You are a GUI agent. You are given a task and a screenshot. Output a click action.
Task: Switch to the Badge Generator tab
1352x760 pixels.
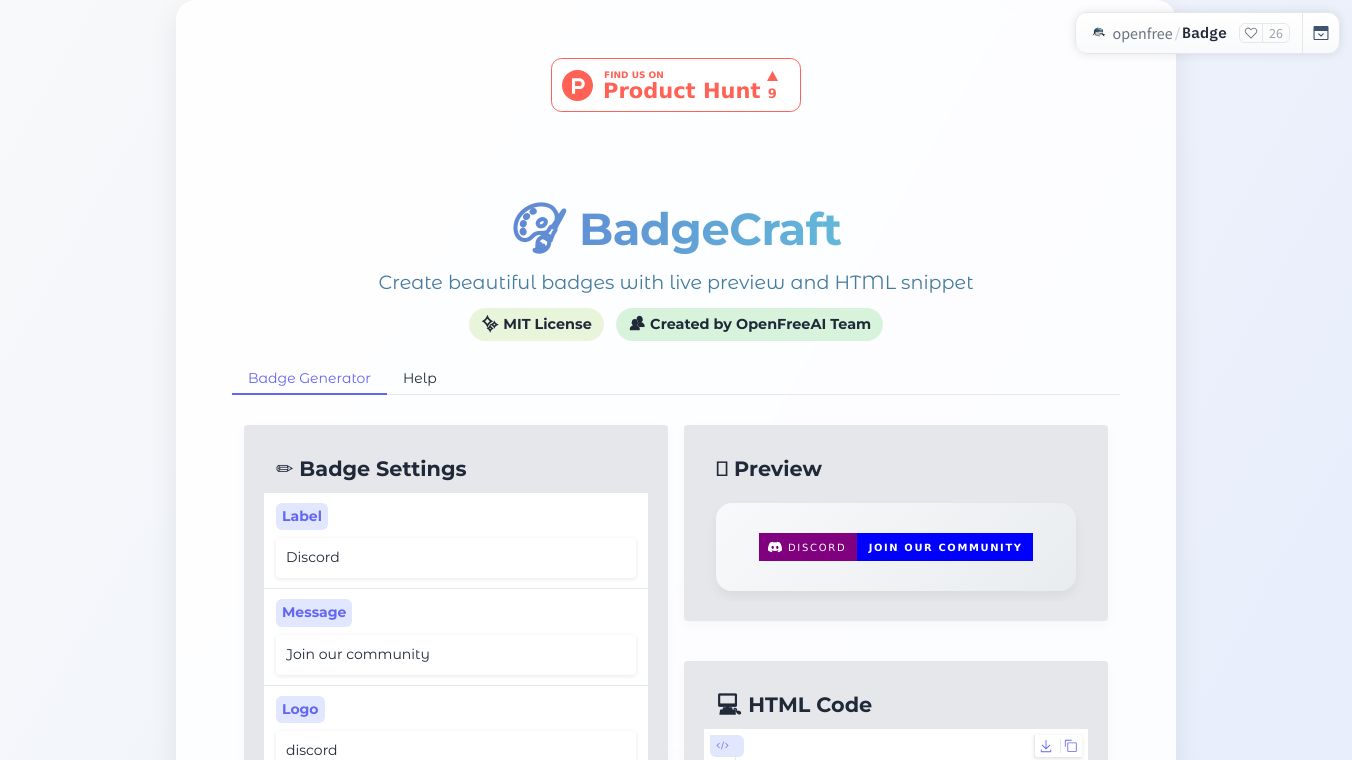pyautogui.click(x=309, y=378)
